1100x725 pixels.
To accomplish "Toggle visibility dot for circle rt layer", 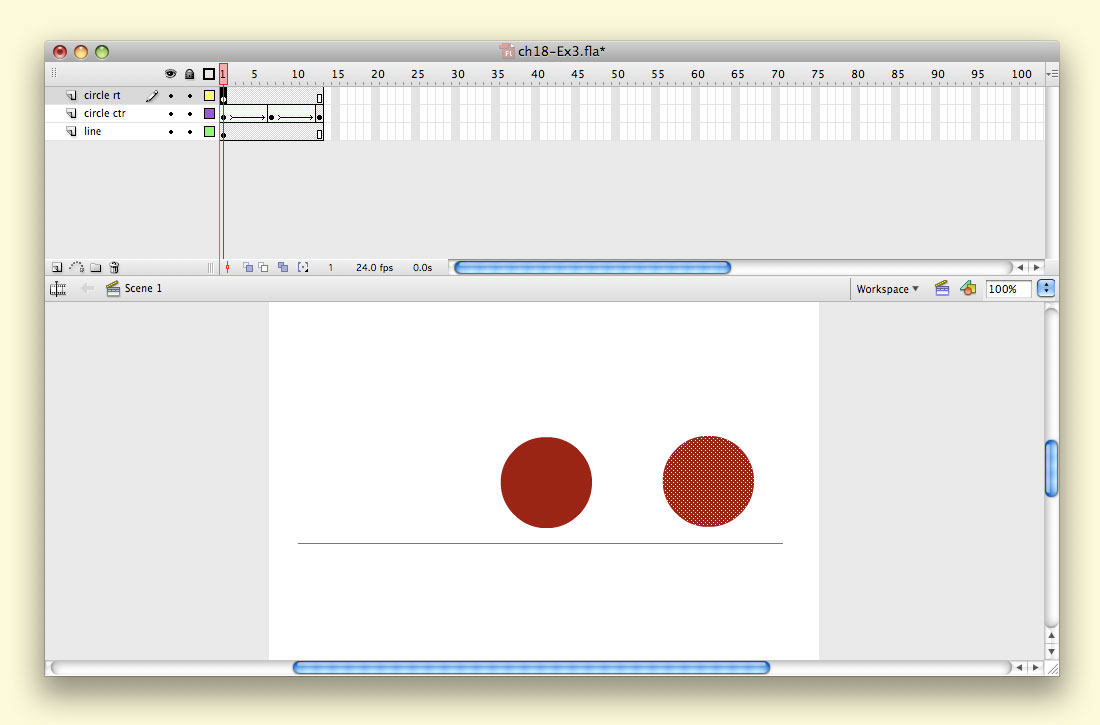I will click(x=171, y=96).
